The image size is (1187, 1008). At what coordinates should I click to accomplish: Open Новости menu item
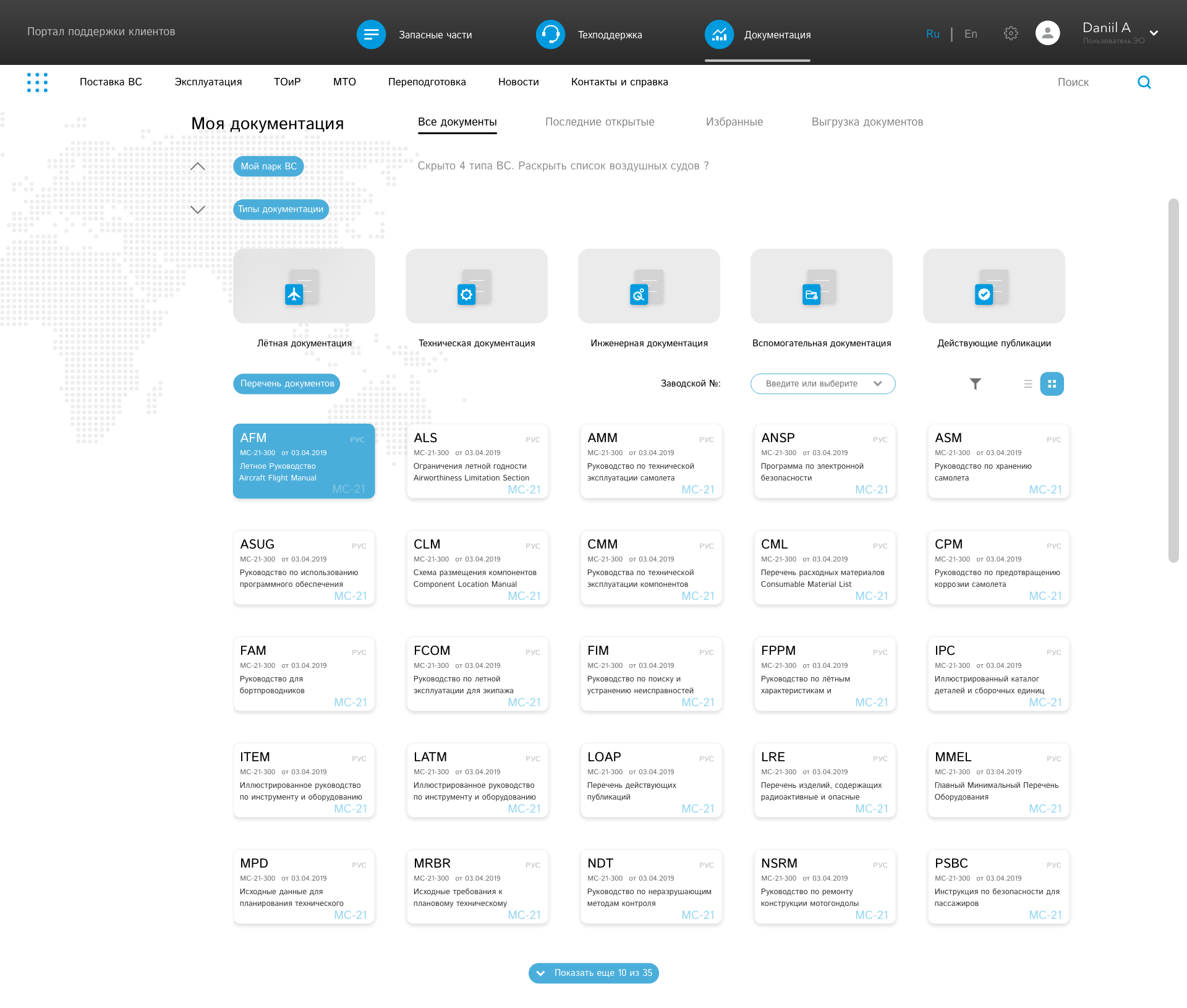519,82
